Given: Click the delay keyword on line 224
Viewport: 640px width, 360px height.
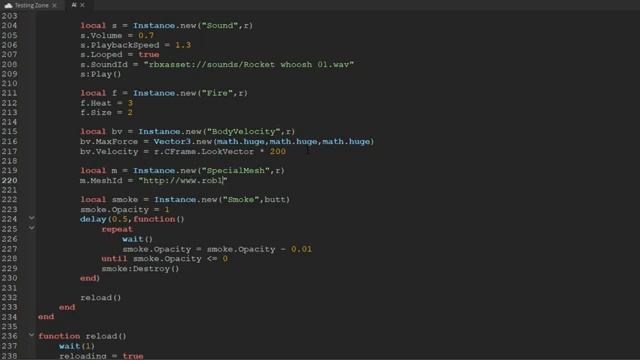Looking at the screenshot, I should pyautogui.click(x=93, y=219).
